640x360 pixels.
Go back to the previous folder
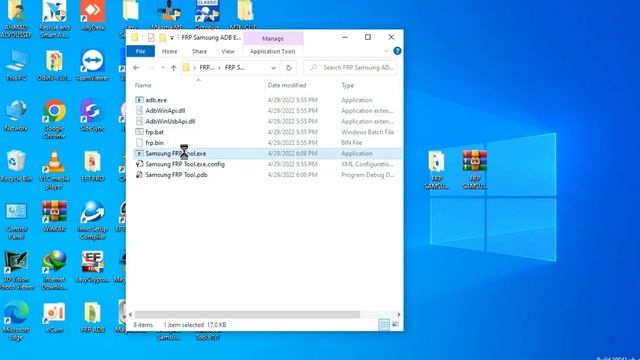coord(136,68)
